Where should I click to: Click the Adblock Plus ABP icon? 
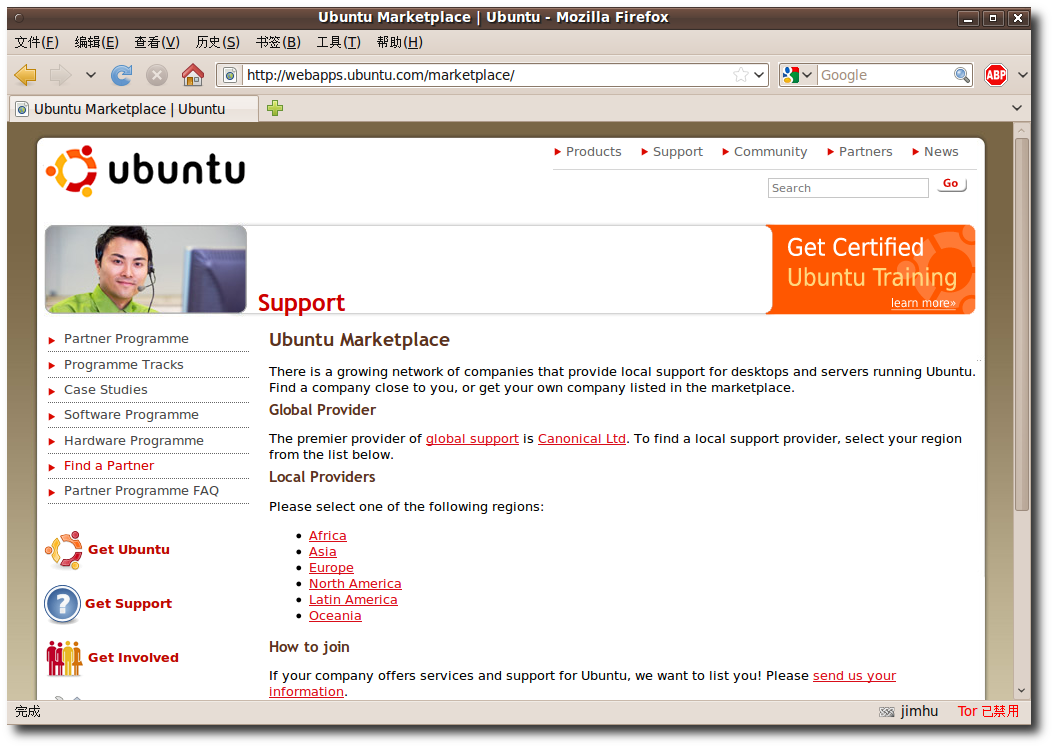click(996, 75)
